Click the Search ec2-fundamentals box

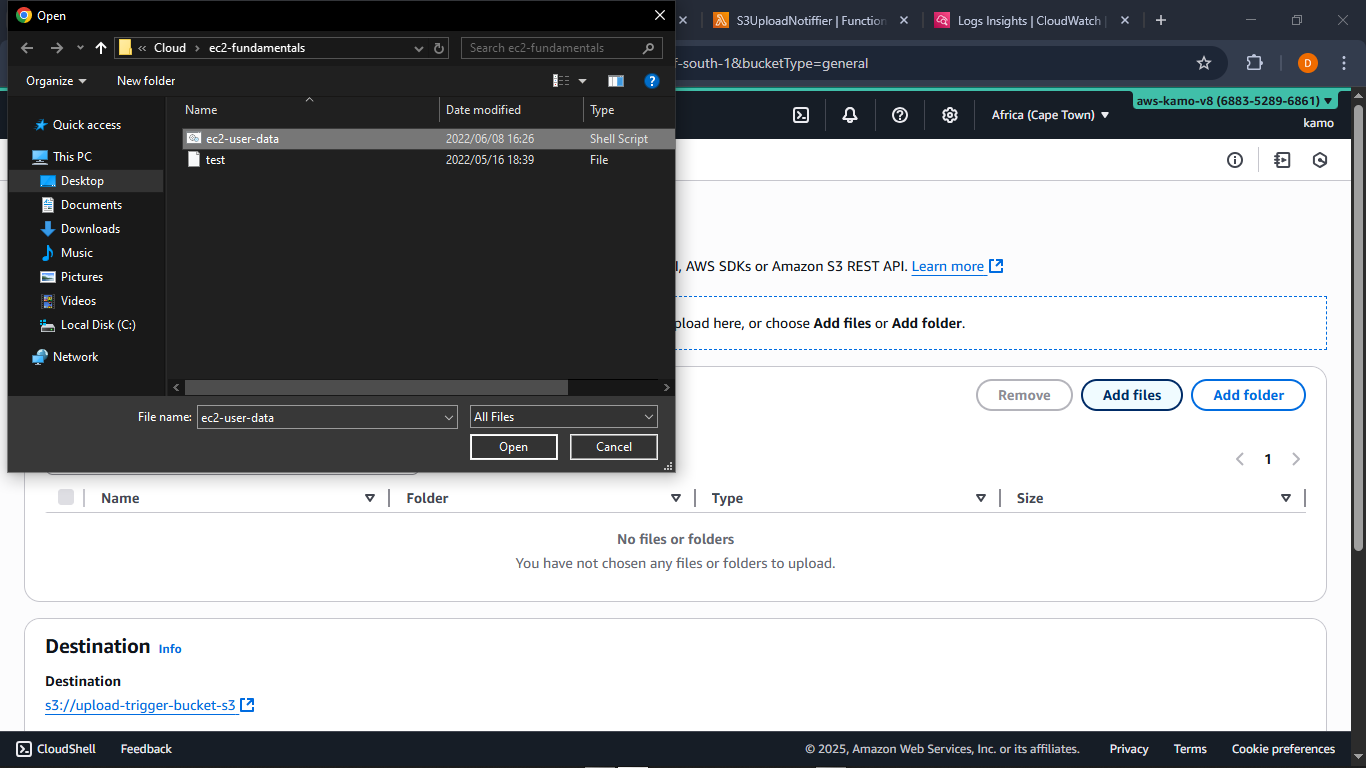coord(562,48)
